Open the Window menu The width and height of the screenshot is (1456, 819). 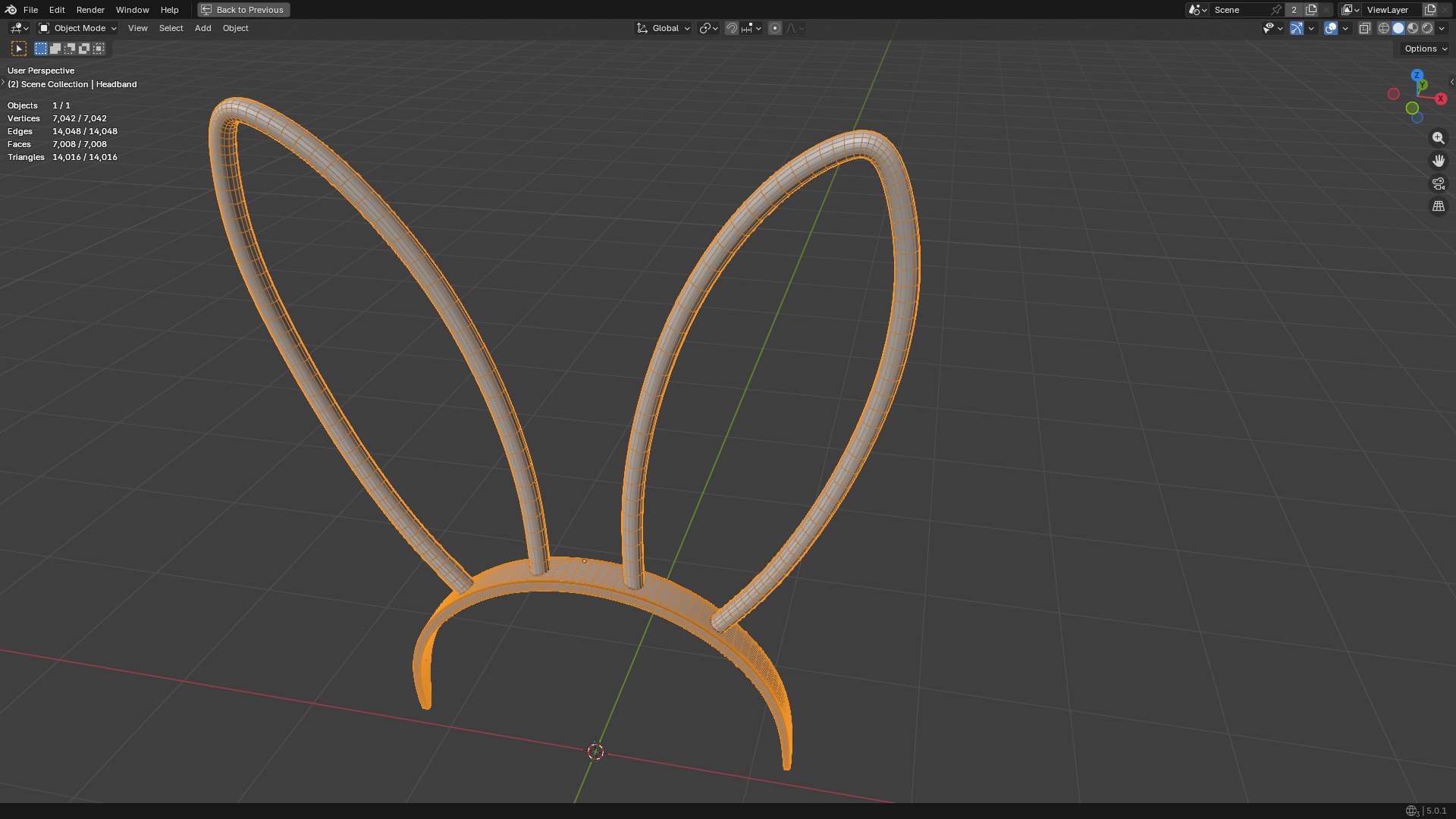click(132, 10)
